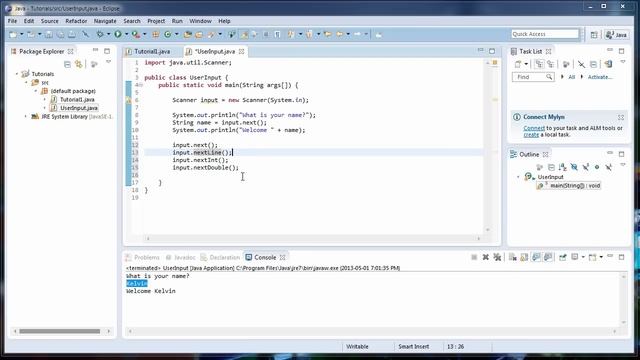Screen dimensions: 640x360
Task: Click Collapse All in Outline toolbar
Action: point(551,167)
